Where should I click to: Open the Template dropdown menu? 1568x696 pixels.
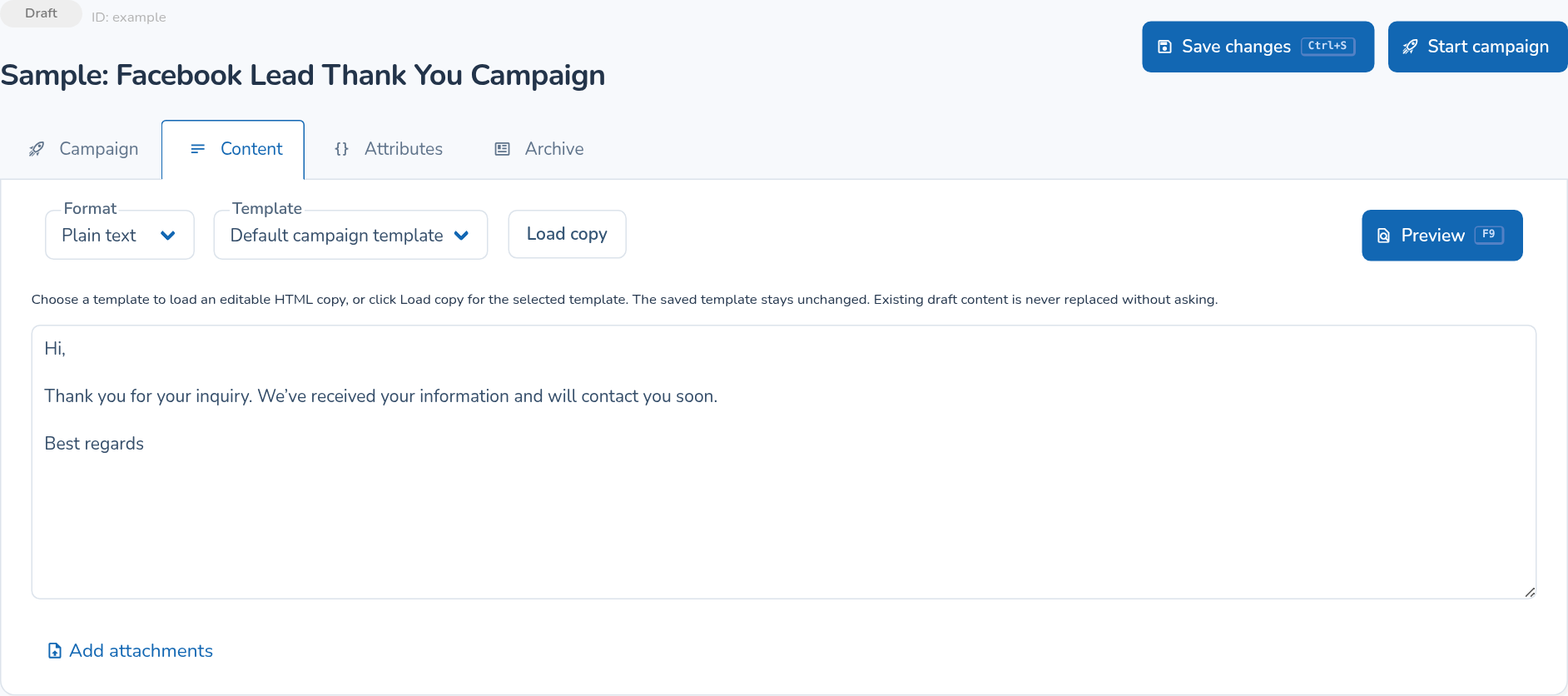click(x=350, y=236)
